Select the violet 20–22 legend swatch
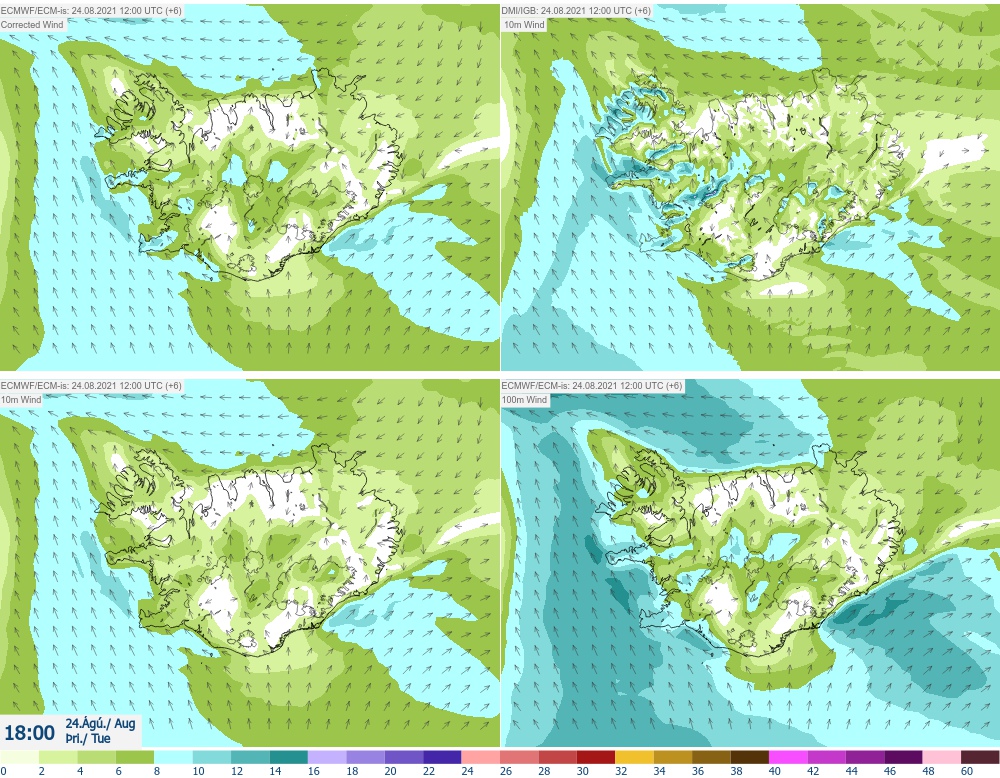The image size is (1000, 778). click(404, 757)
